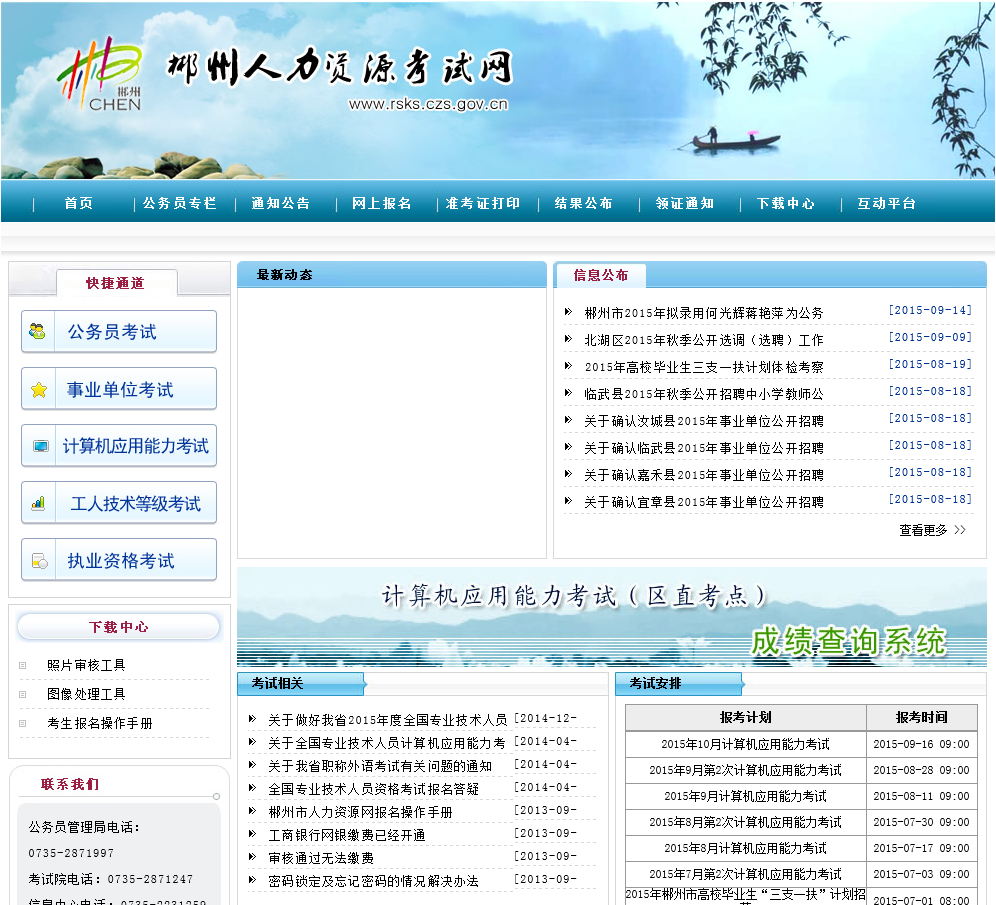Click the 2015年7月第2次计算机应用能力考试 row
The image size is (996, 905).
[801, 874]
